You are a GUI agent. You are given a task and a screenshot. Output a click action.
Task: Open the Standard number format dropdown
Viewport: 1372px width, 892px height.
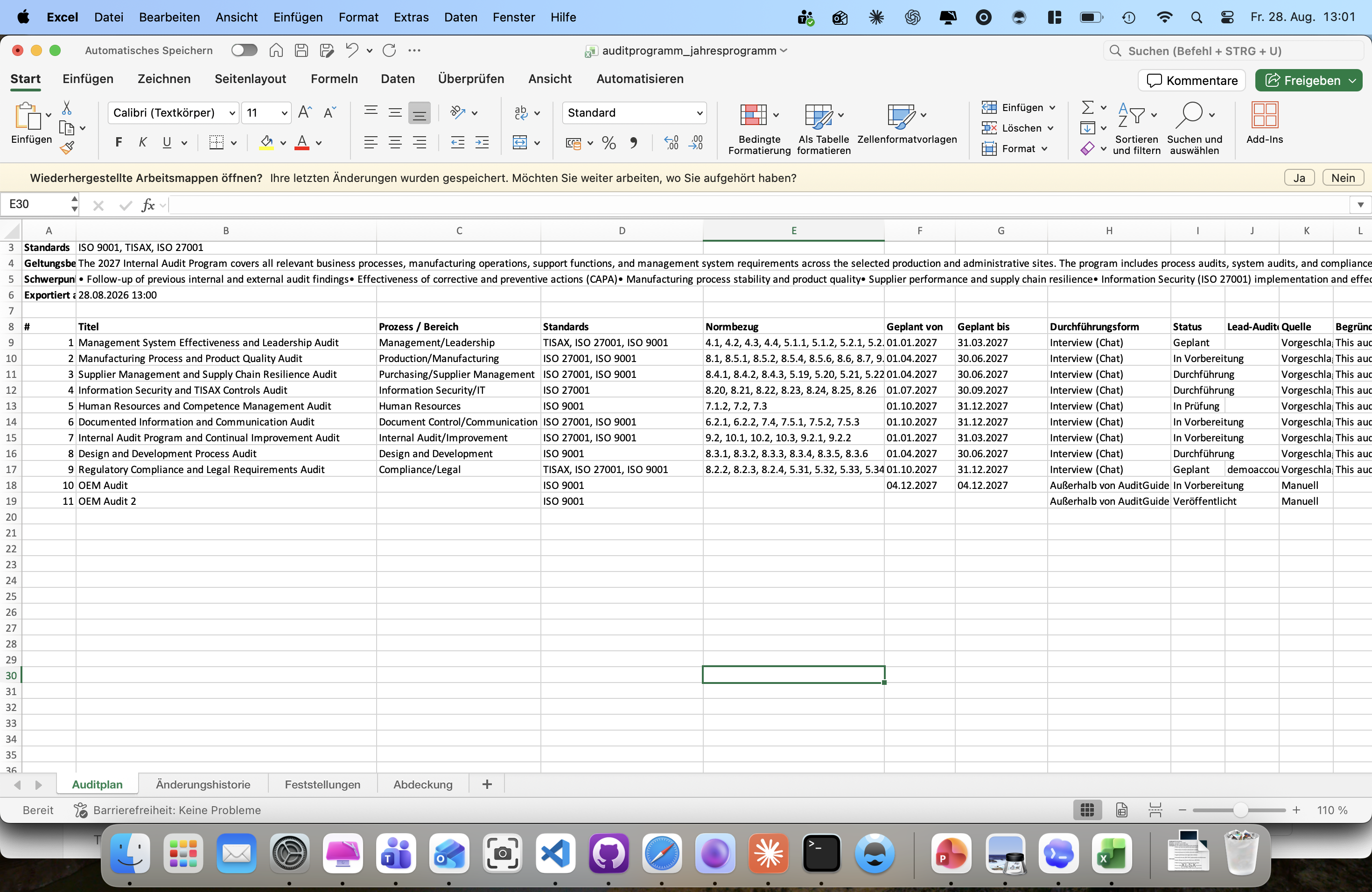(x=699, y=113)
